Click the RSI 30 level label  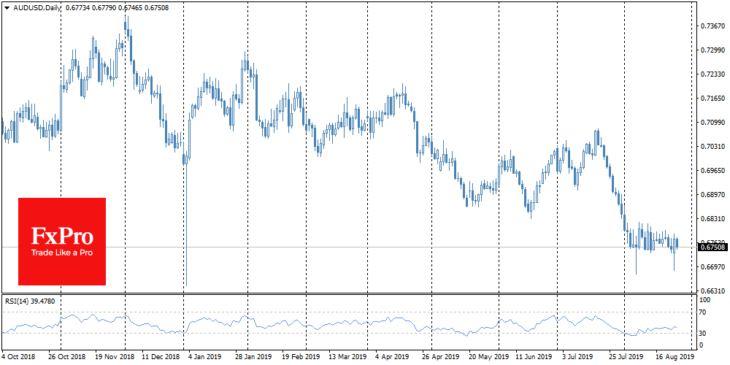coord(704,334)
